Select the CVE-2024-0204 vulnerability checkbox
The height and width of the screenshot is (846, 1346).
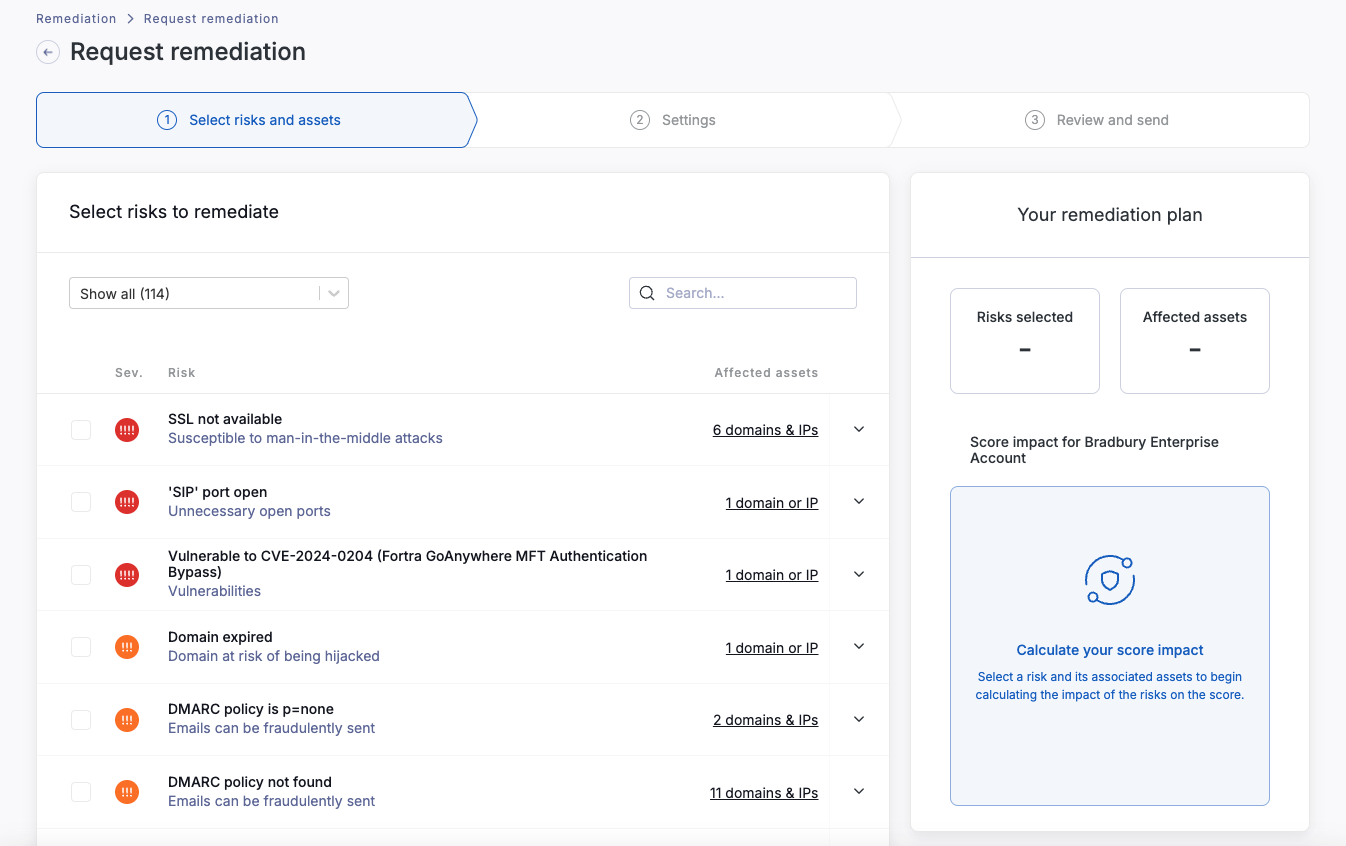[x=81, y=574]
